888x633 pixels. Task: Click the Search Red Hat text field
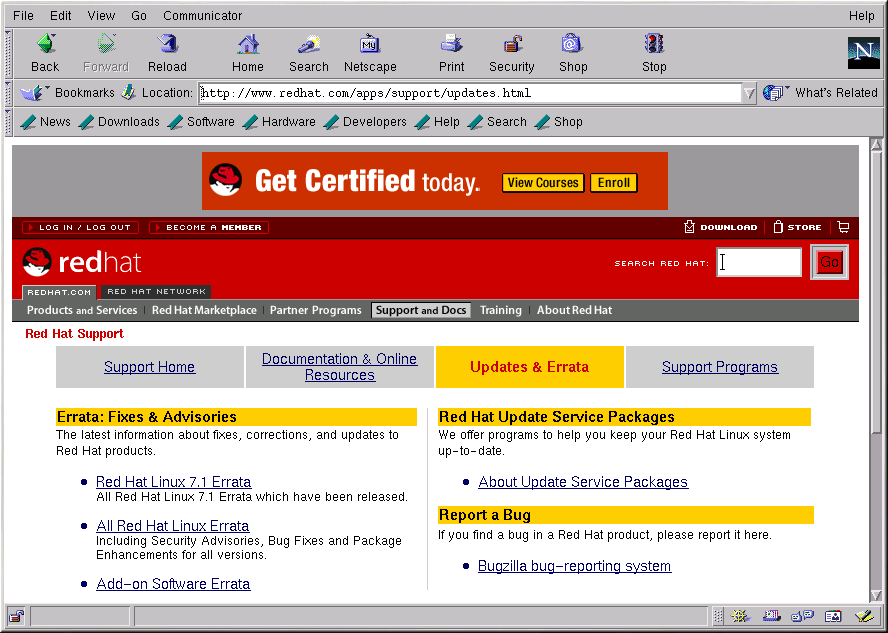click(759, 262)
